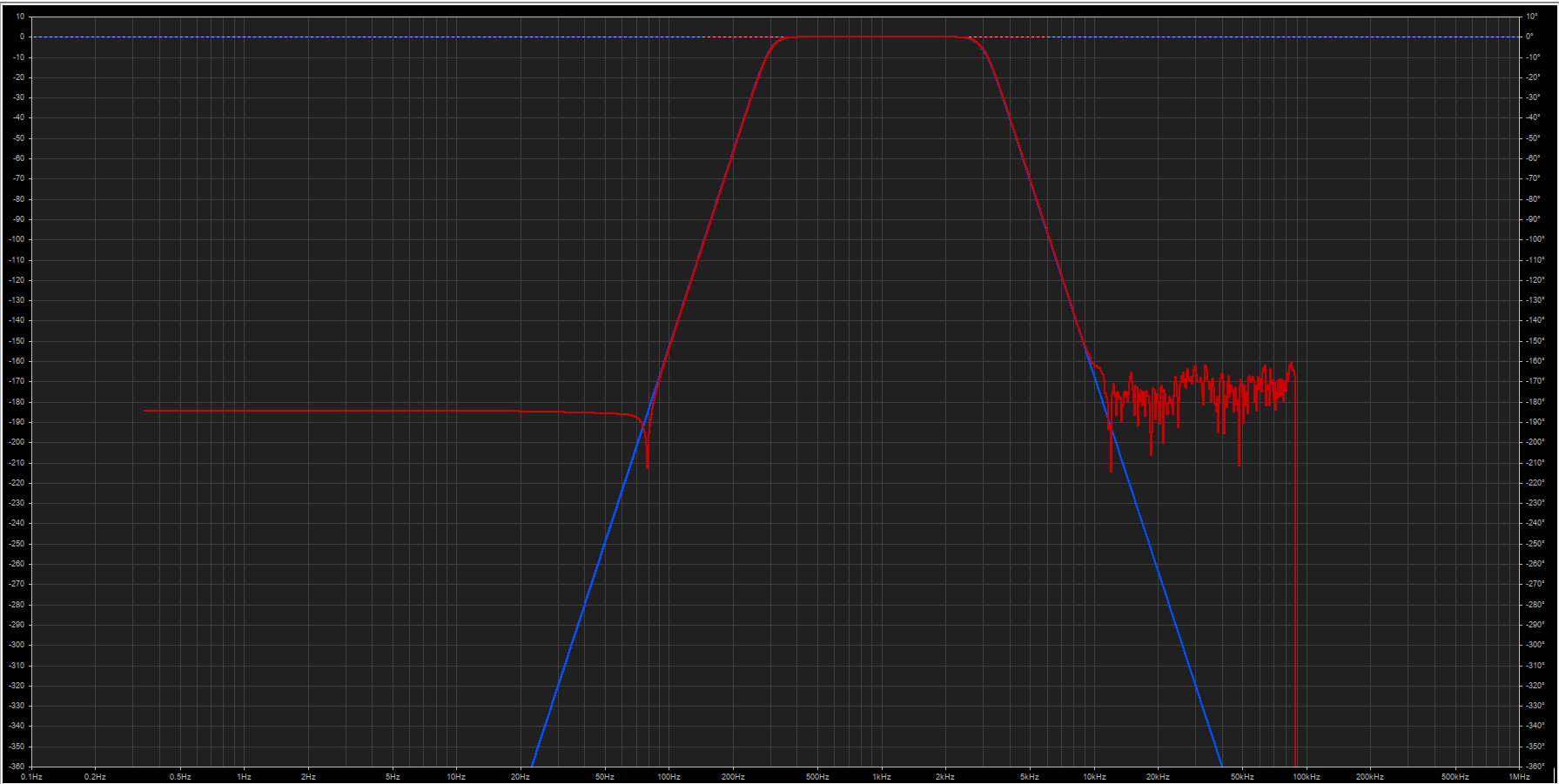The width and height of the screenshot is (1559, 784).
Task: Select the -100 label on the left axis
Action: pos(18,239)
